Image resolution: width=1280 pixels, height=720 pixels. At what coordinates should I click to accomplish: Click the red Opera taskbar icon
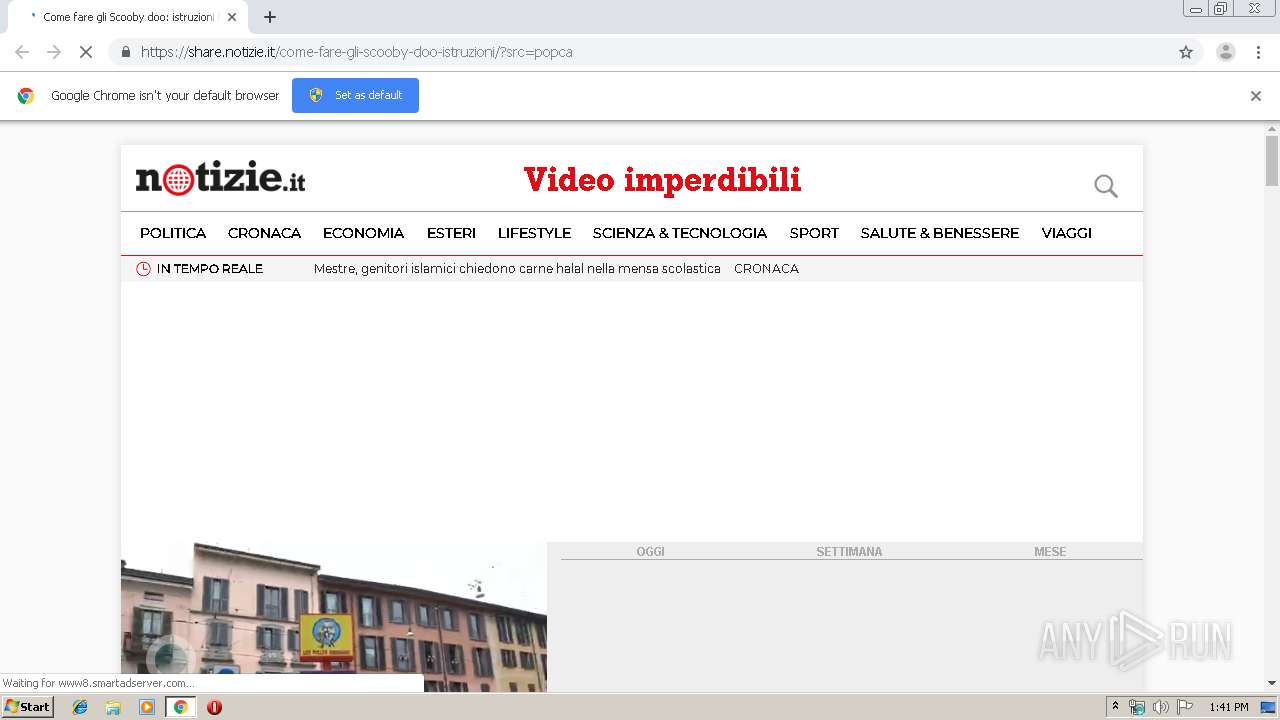[214, 707]
